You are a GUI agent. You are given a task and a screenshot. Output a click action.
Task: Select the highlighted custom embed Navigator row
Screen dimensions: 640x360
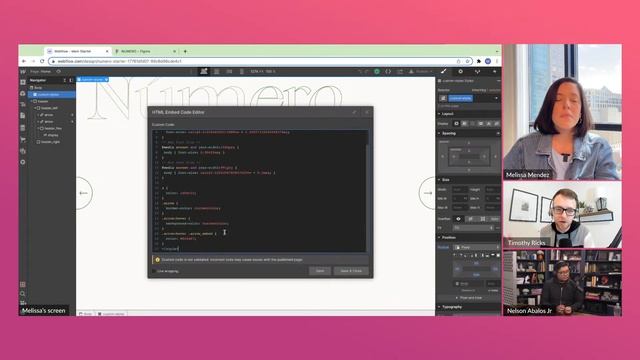click(x=52, y=95)
